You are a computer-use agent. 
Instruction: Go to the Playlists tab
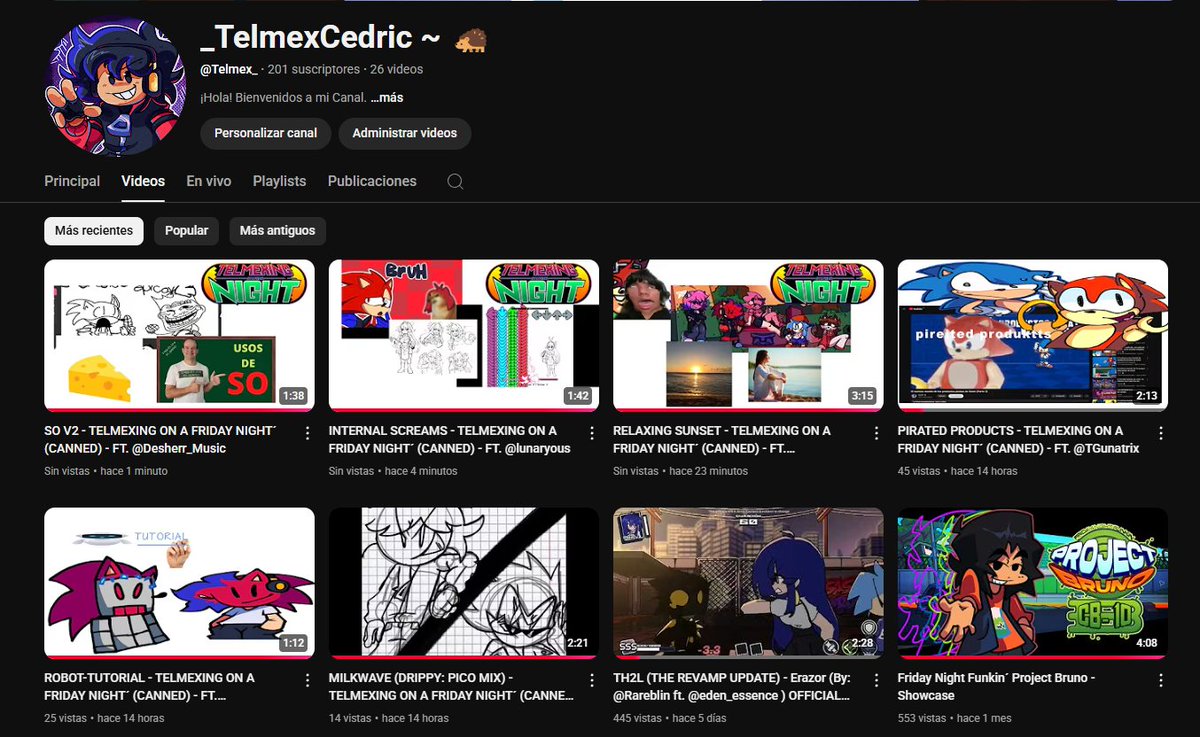(279, 181)
